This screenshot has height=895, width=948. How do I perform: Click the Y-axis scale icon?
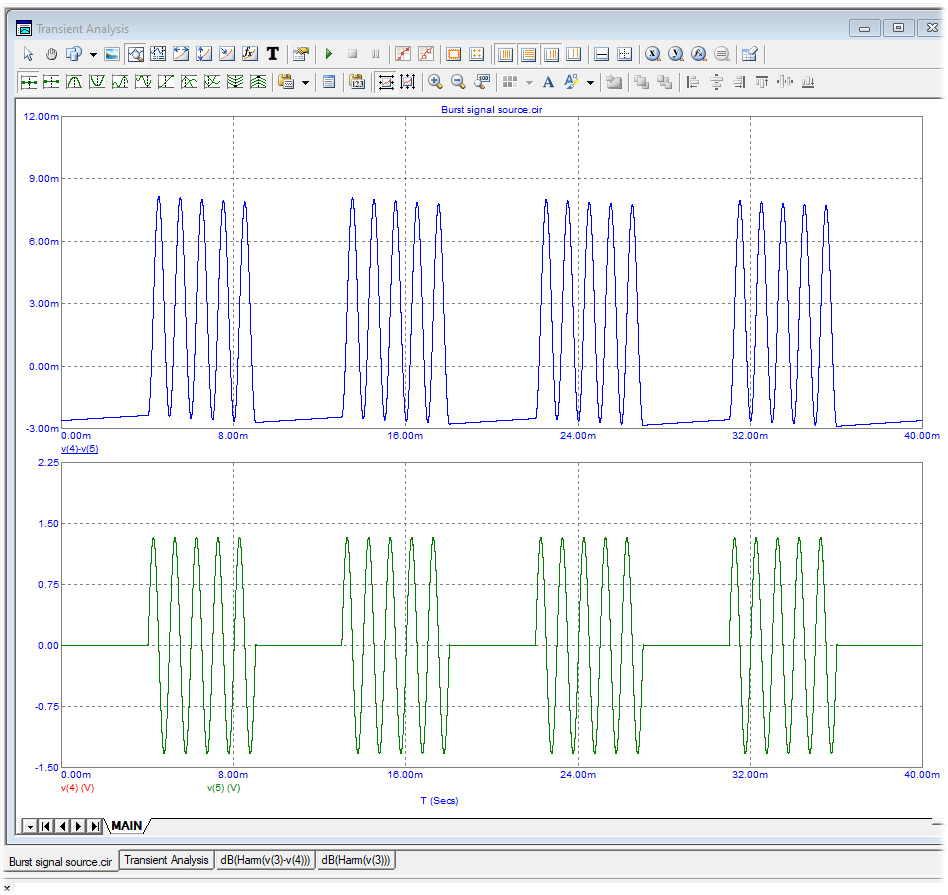pyautogui.click(x=675, y=54)
